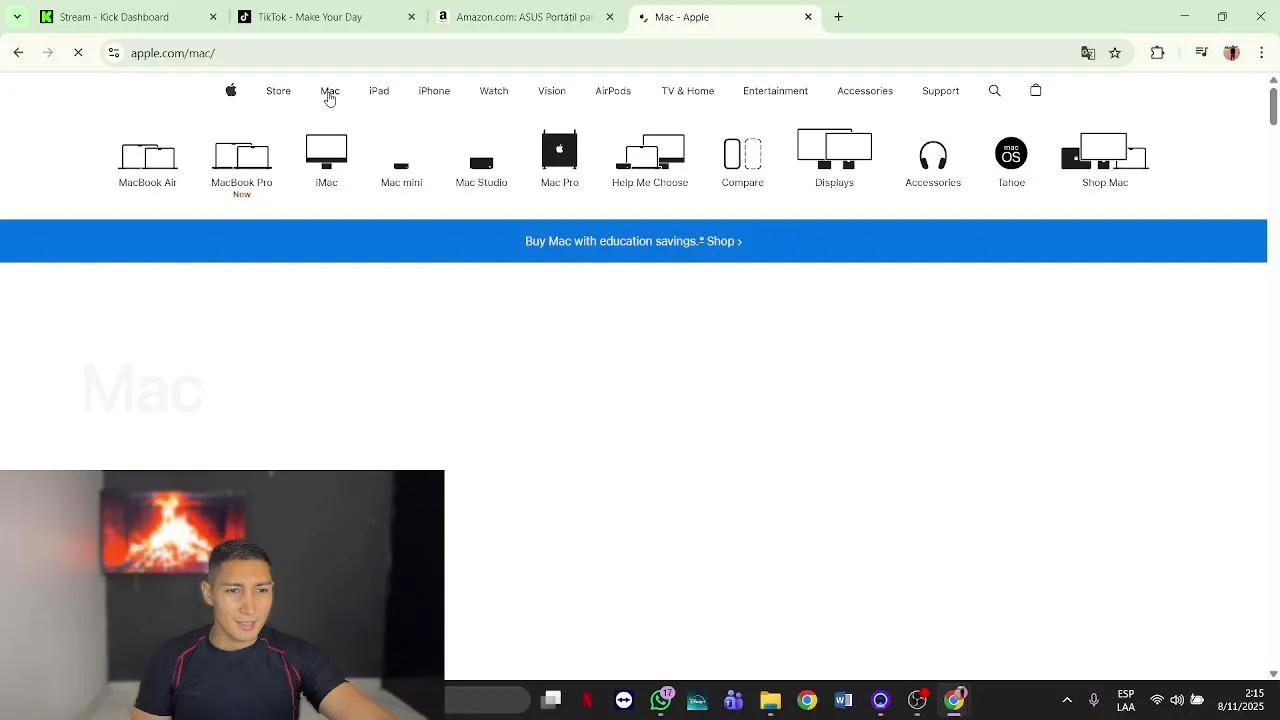The width and height of the screenshot is (1280, 720).
Task: Open the Store menu item
Action: [278, 91]
